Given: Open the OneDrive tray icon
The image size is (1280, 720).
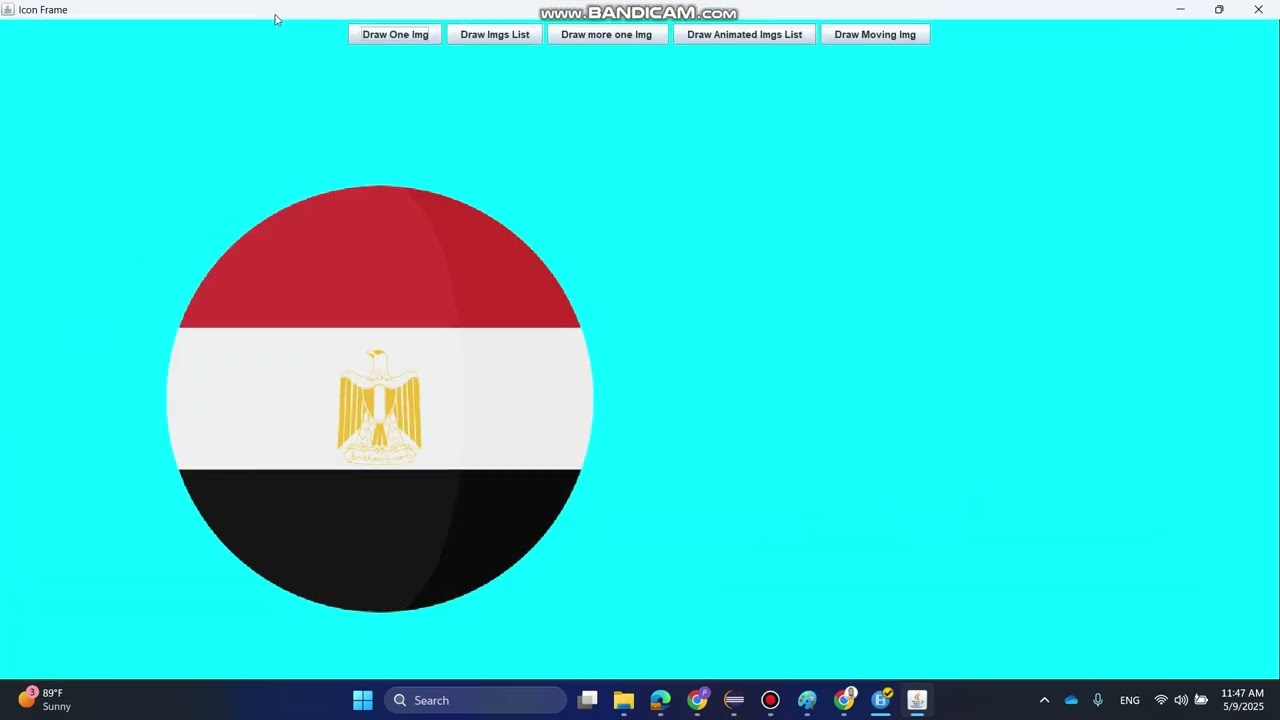Looking at the screenshot, I should click(1071, 700).
